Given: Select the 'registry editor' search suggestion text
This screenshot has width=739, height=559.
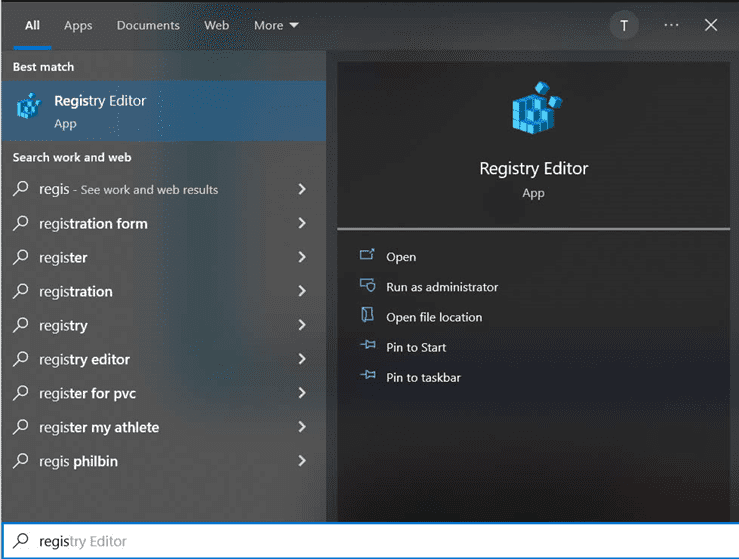Looking at the screenshot, I should (84, 360).
